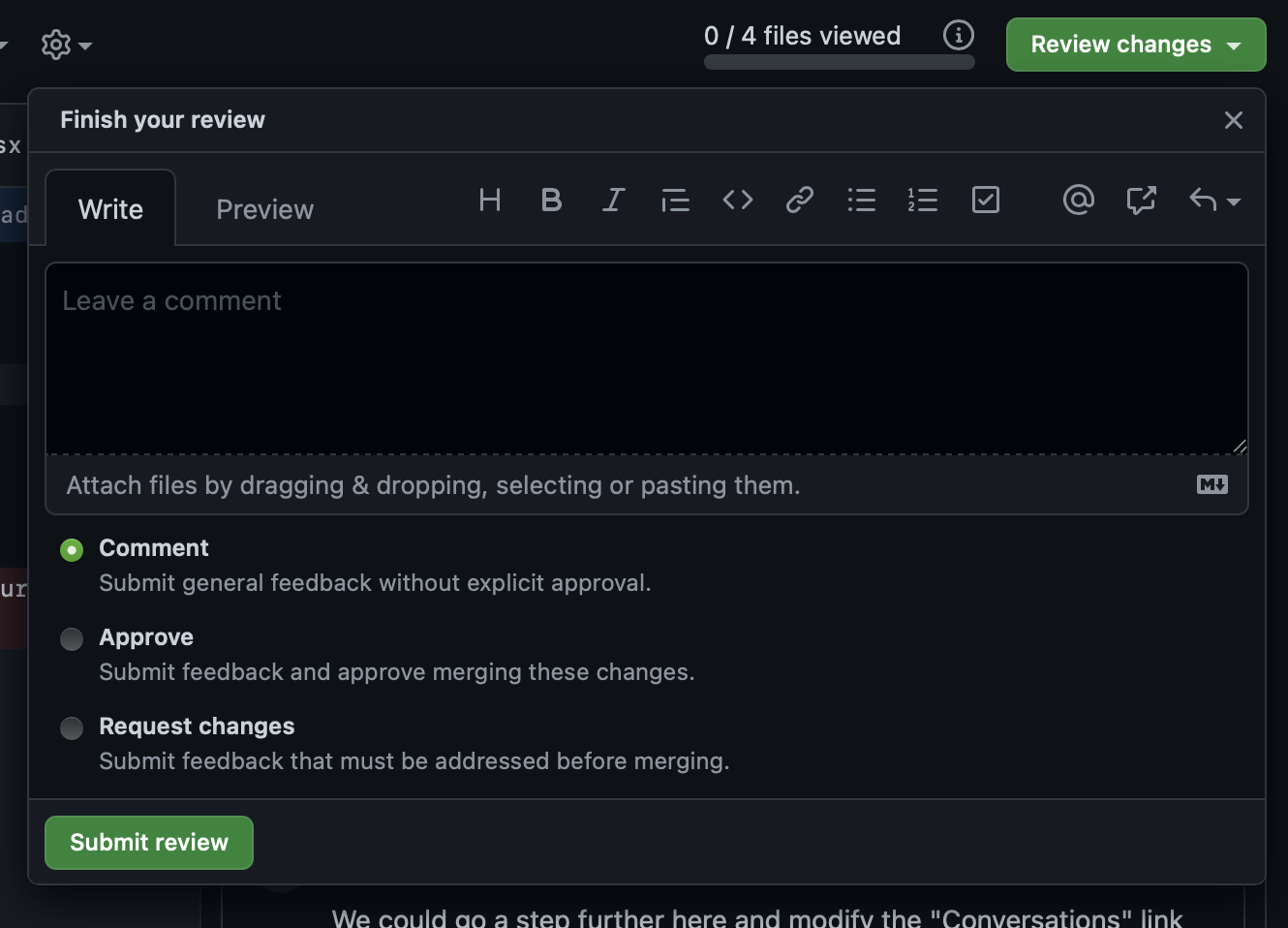Select Request changes option
Viewport: 1288px width, 928px height.
71,727
